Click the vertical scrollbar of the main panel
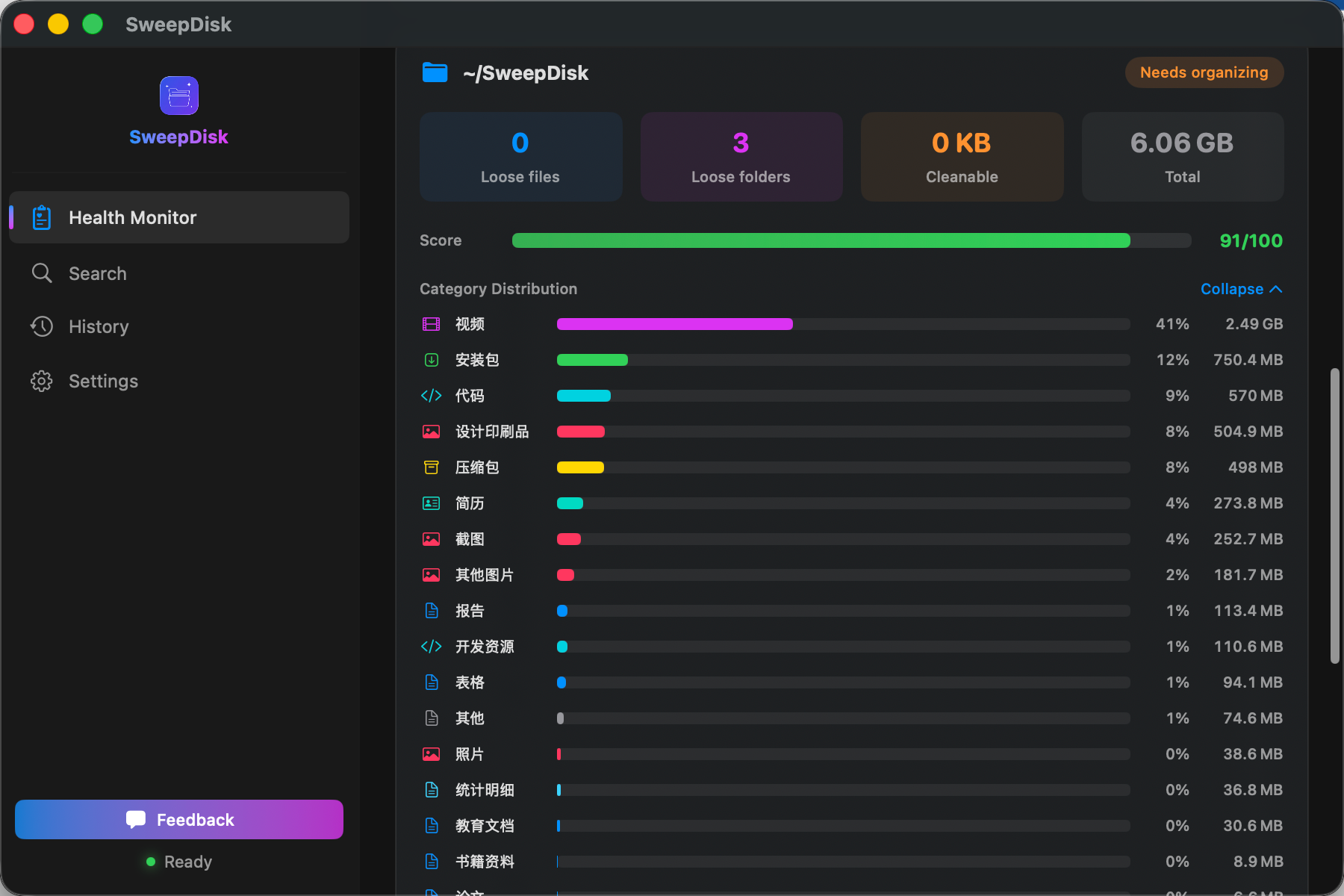 click(x=1335, y=515)
